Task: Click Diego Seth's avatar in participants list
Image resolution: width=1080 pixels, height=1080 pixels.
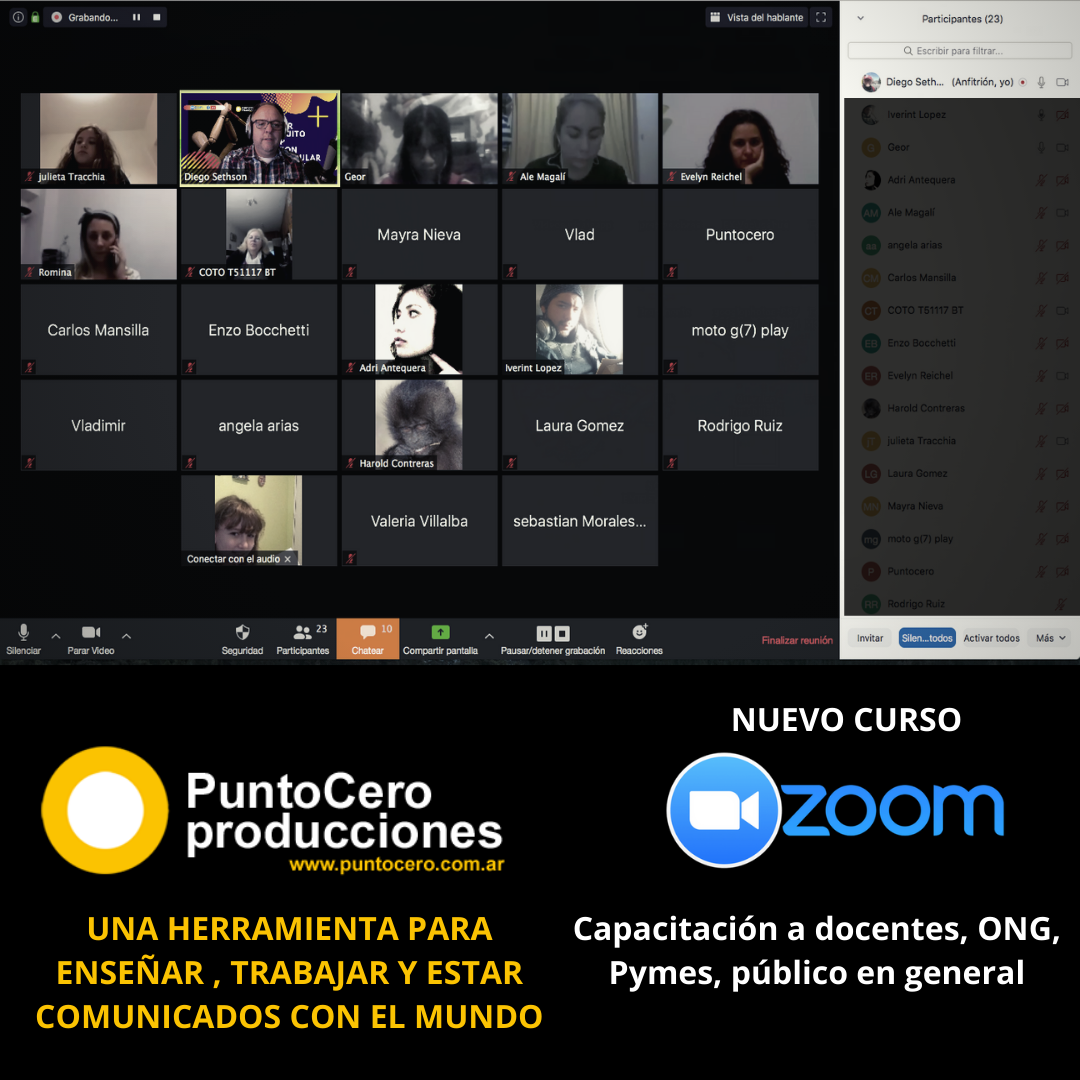Action: pyautogui.click(x=871, y=82)
